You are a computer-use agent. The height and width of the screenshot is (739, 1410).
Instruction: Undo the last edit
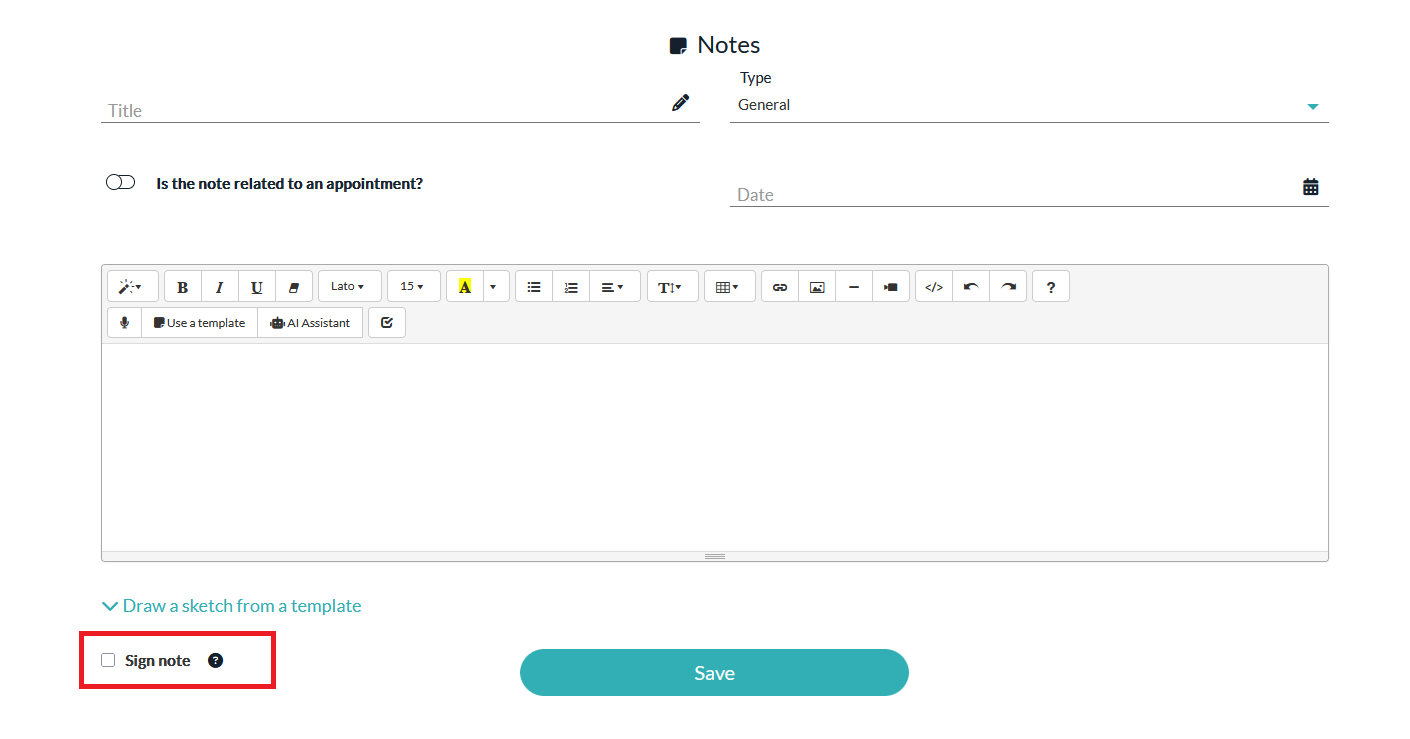(971, 287)
